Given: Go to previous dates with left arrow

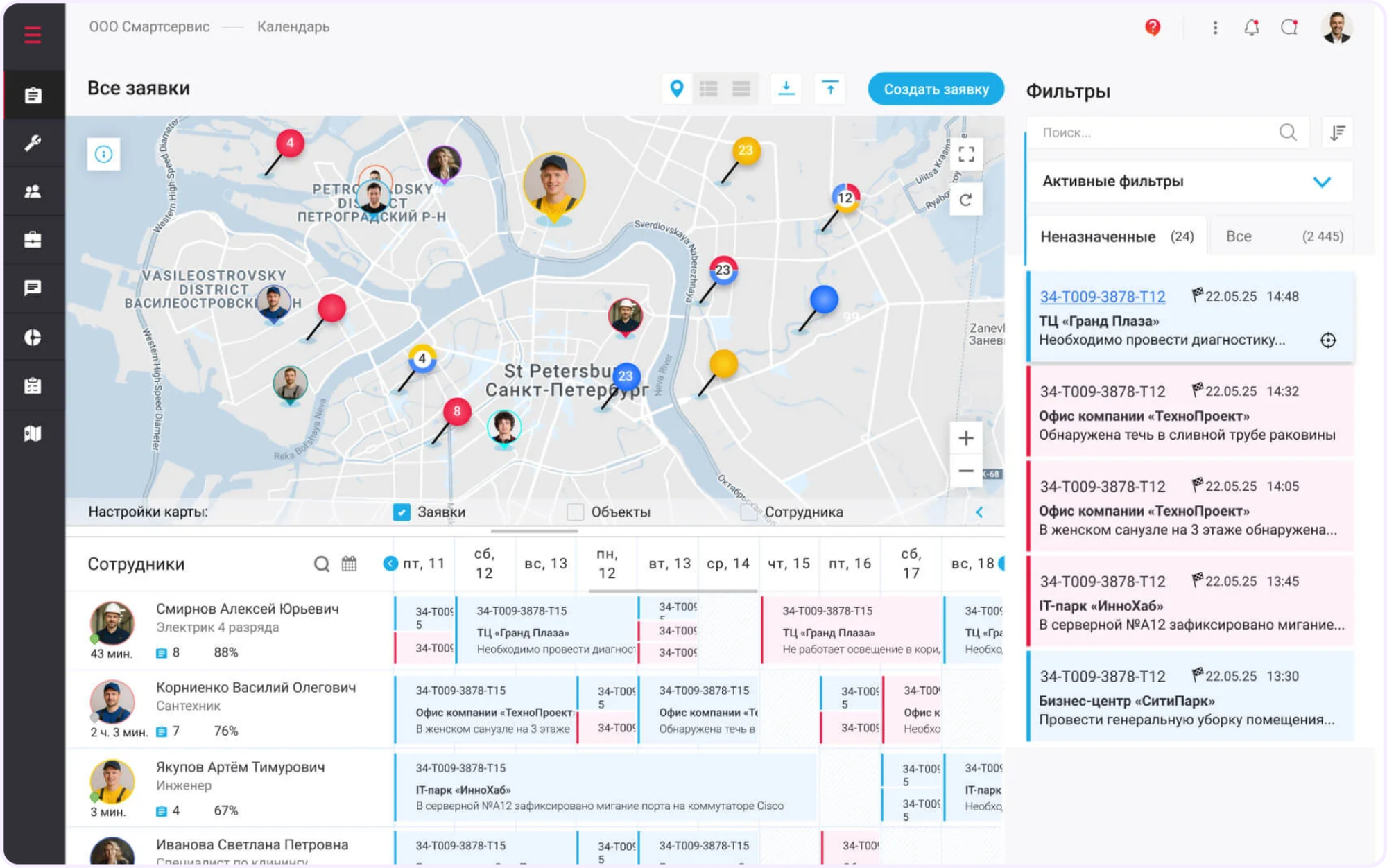Looking at the screenshot, I should tap(390, 564).
